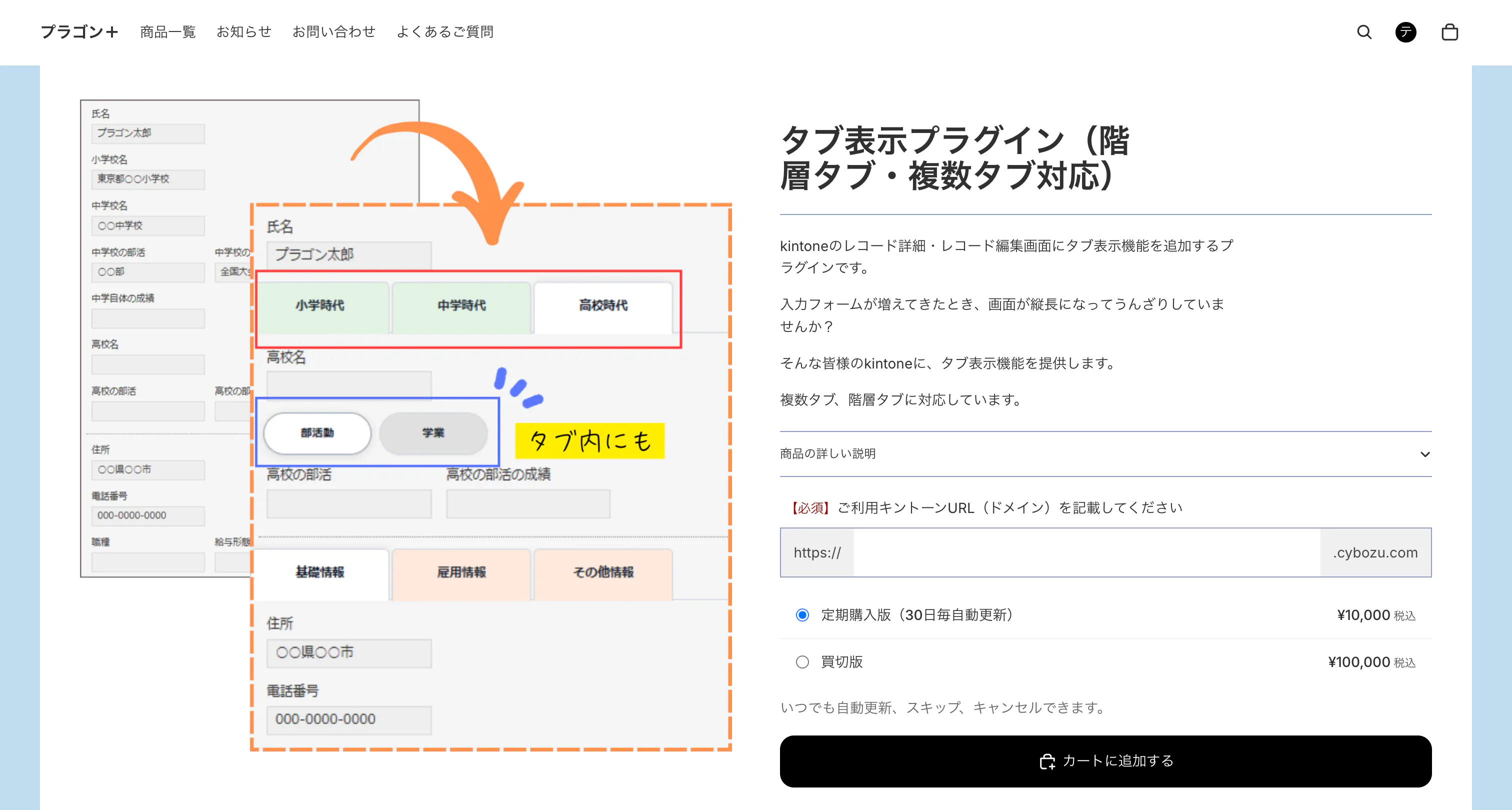
Task: Open the 商品一覧 menu item
Action: 167,31
